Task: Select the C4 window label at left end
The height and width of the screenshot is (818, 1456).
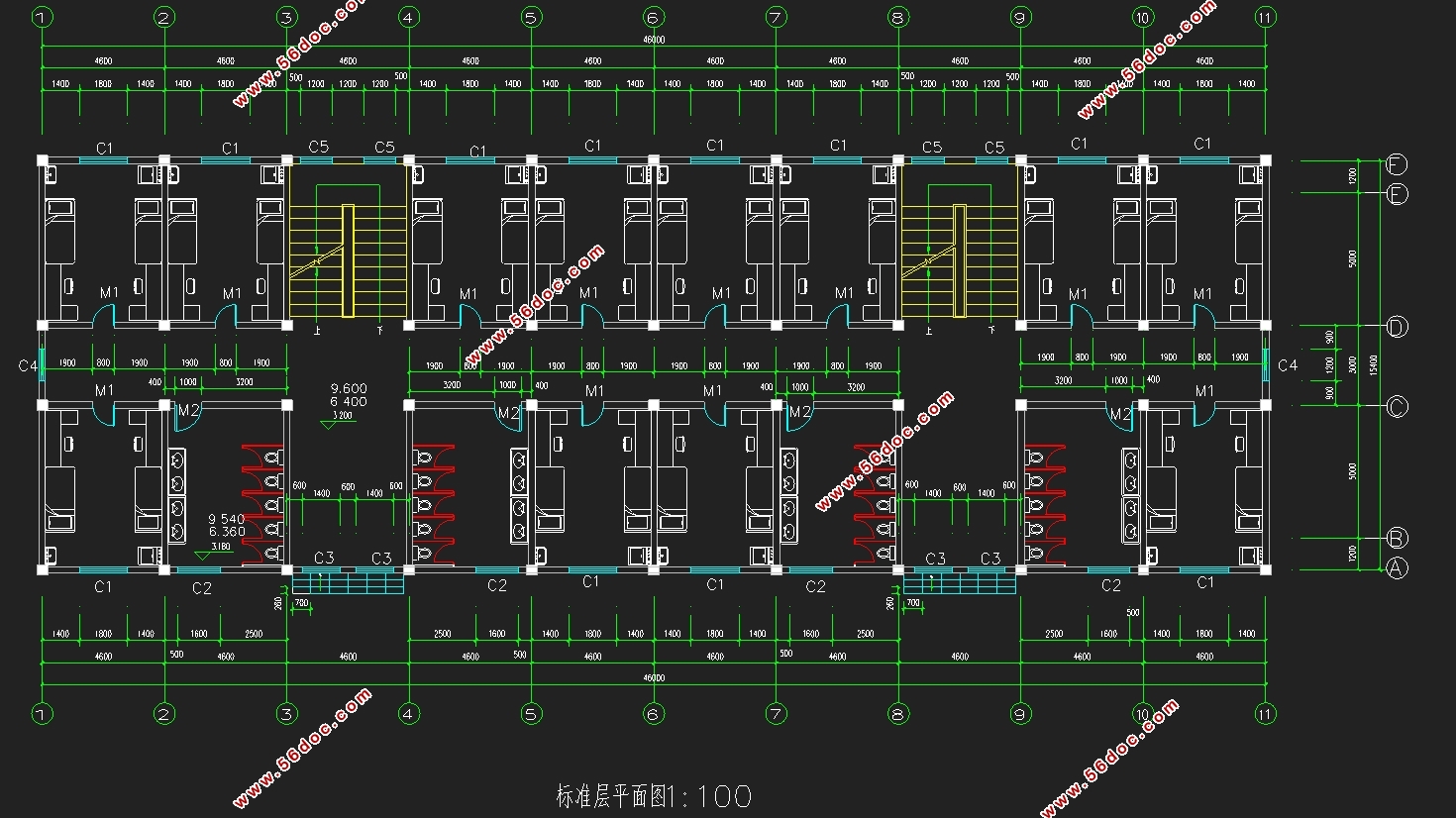Action: [x=28, y=366]
